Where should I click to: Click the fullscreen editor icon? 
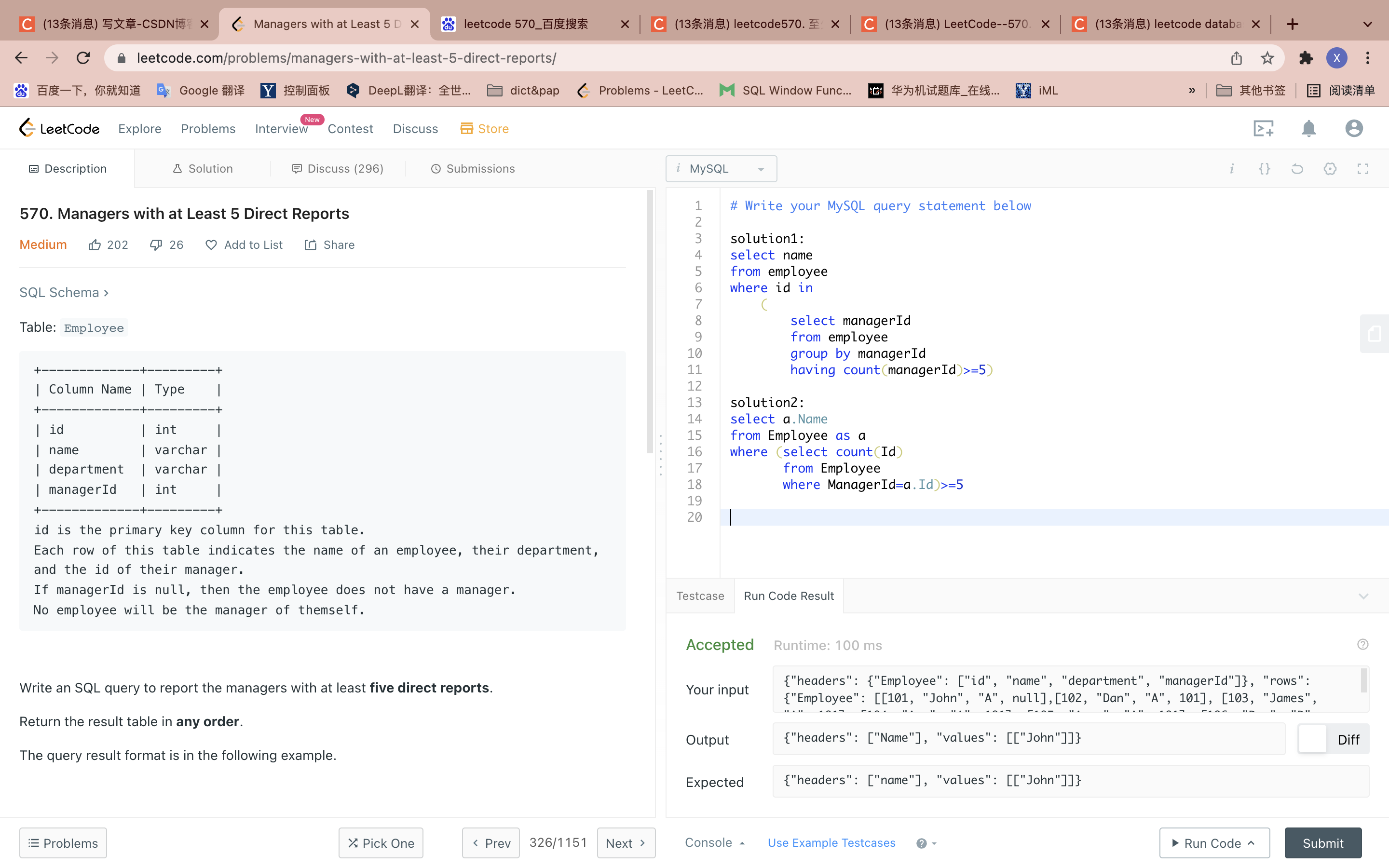coord(1362,169)
